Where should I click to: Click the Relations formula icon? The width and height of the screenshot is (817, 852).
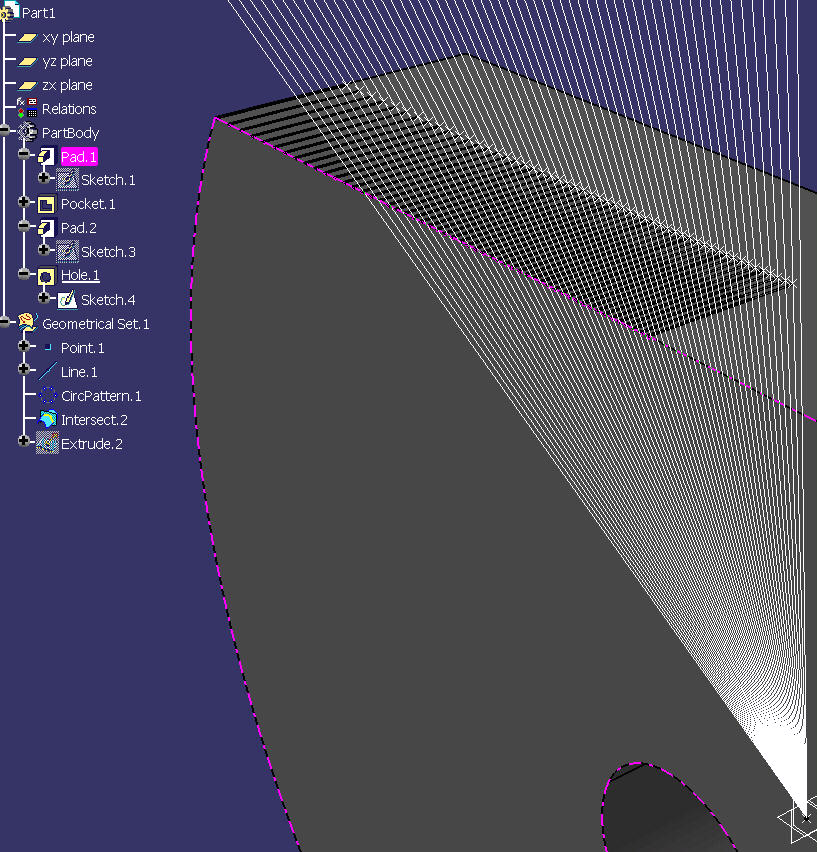point(27,108)
